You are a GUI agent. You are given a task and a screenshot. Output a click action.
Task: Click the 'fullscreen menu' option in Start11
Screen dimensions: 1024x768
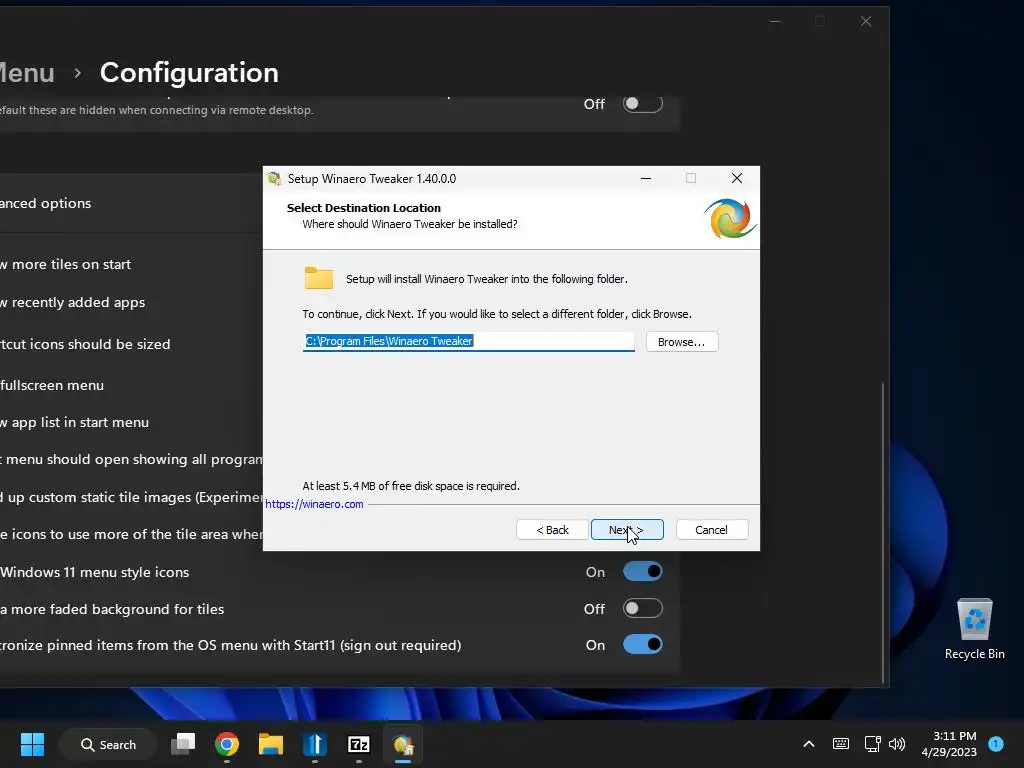click(52, 385)
